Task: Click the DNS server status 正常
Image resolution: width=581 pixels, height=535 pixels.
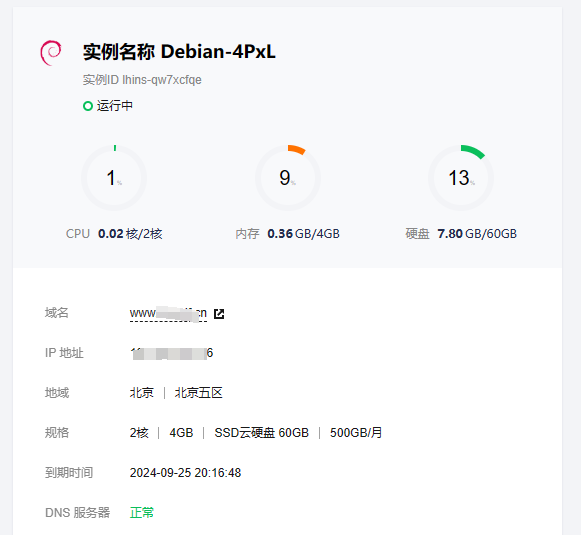Action: [x=142, y=512]
